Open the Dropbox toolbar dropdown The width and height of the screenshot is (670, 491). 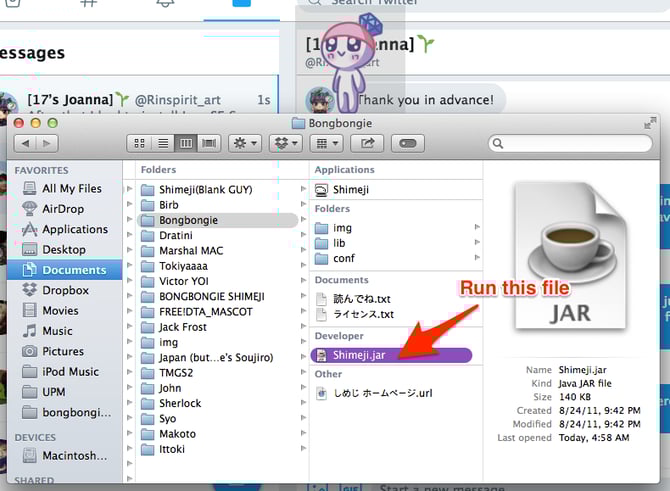coord(286,143)
